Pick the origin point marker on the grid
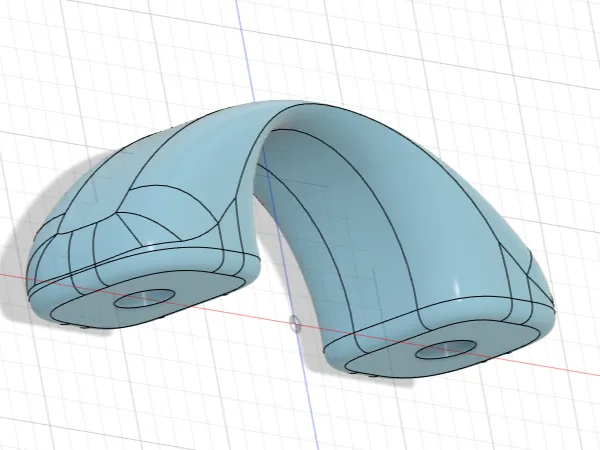The width and height of the screenshot is (600, 450). [x=295, y=324]
